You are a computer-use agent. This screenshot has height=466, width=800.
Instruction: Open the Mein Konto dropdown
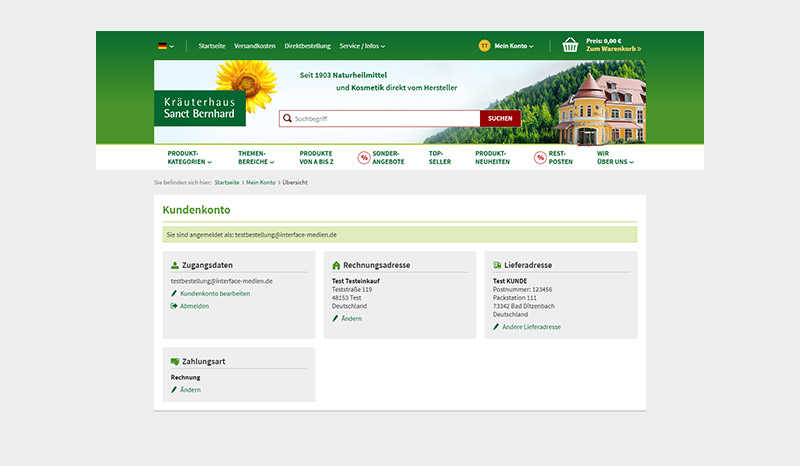click(x=514, y=46)
